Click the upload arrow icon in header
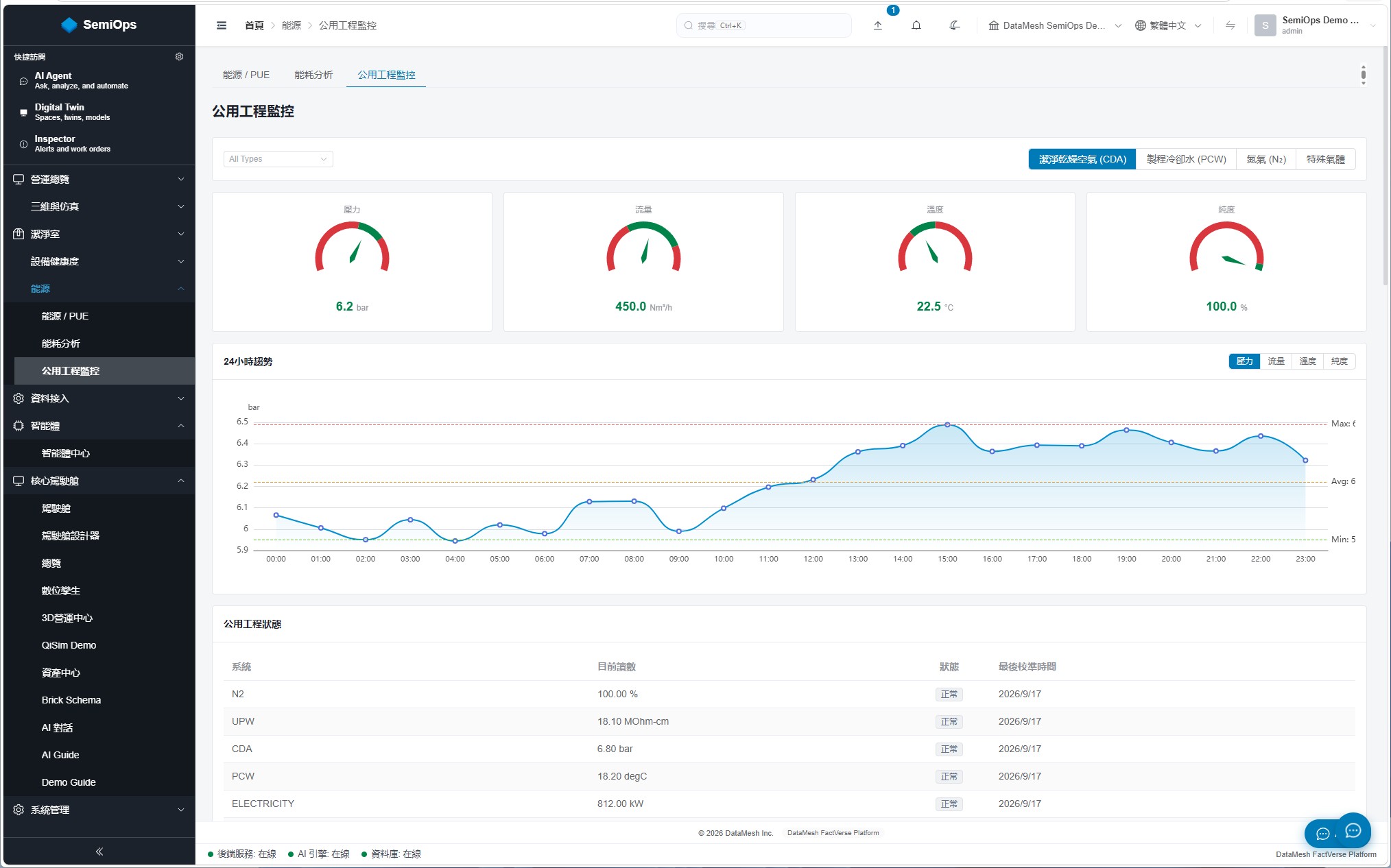This screenshot has height=868, width=1391. (x=878, y=25)
